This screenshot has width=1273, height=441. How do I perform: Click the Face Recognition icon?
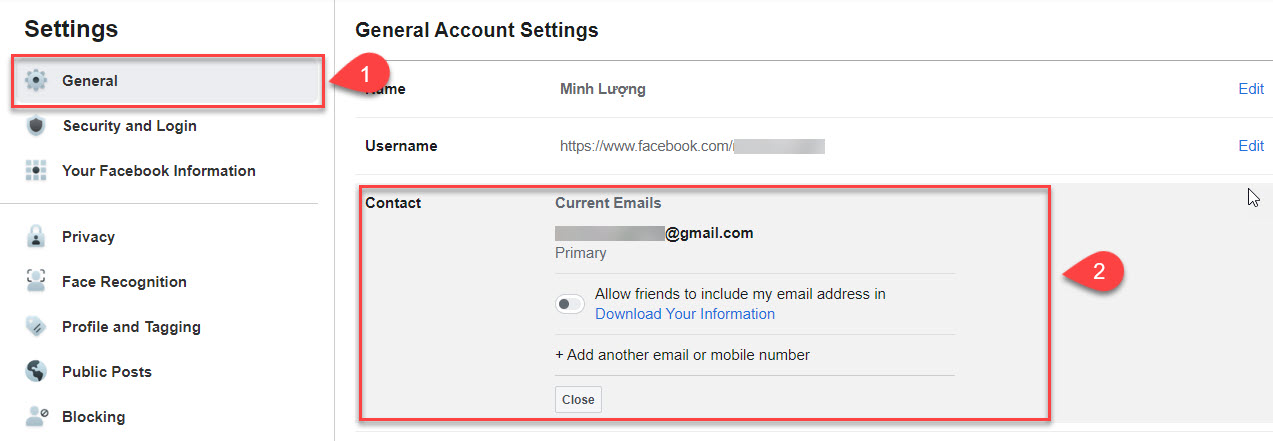coord(36,282)
